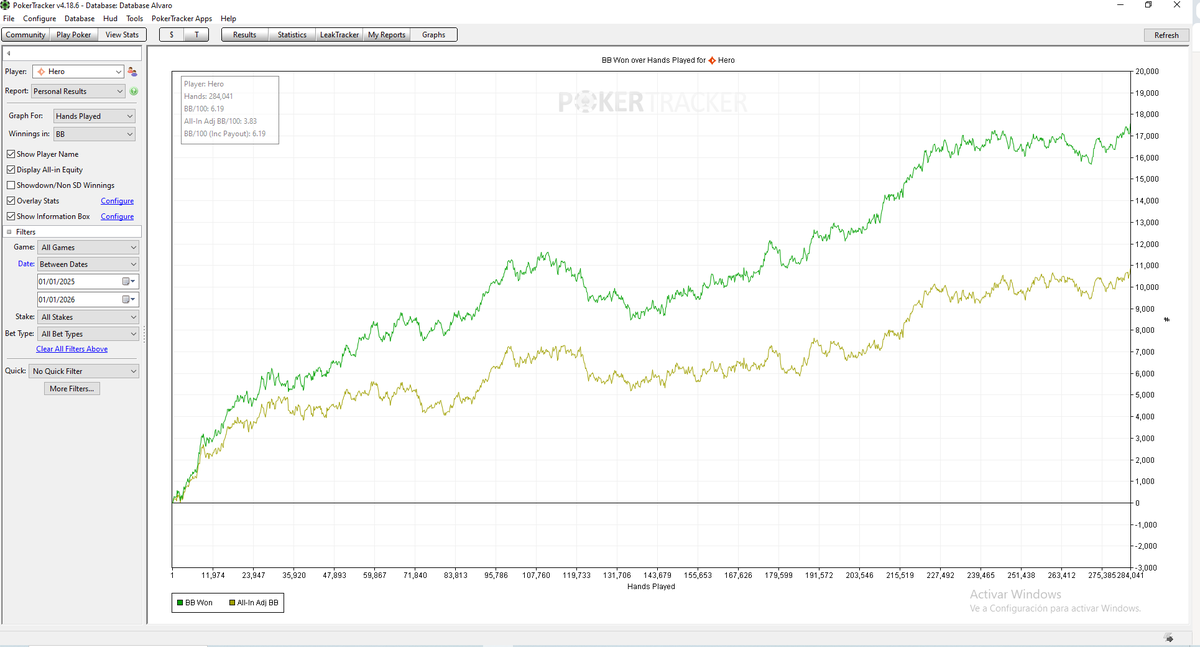Click the PokerTracker app icon in the title bar
The width and height of the screenshot is (1200, 647).
pos(6,6)
